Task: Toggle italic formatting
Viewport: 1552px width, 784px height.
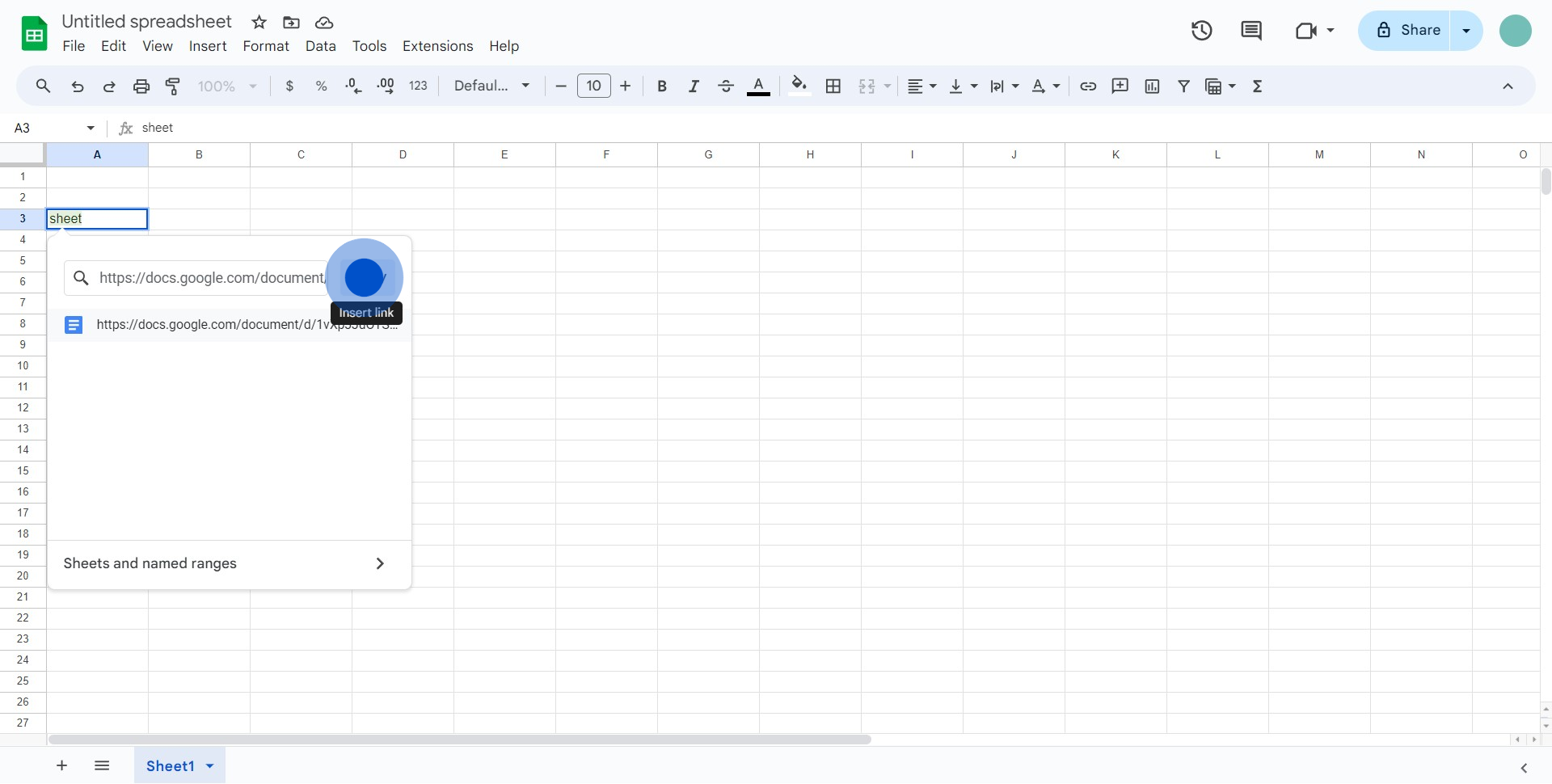Action: (x=694, y=86)
